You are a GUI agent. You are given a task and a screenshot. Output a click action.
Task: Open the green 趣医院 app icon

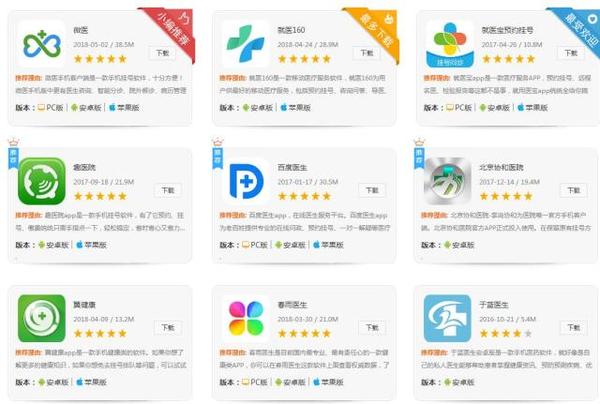pos(42,181)
